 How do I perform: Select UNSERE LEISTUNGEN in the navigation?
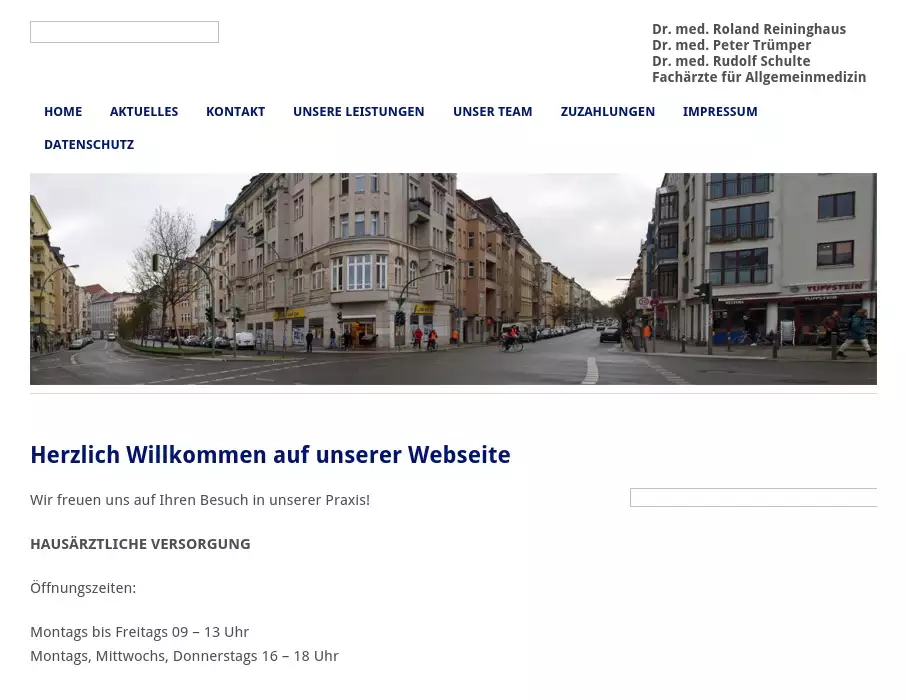coord(358,112)
